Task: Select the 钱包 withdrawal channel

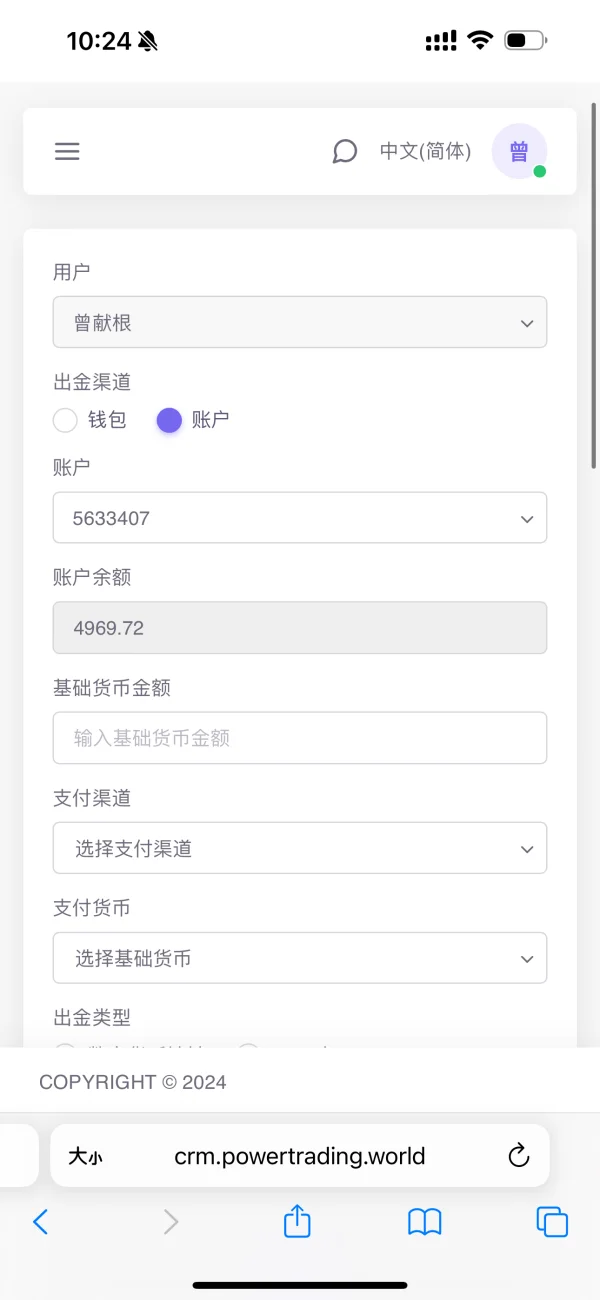Action: tap(66, 420)
